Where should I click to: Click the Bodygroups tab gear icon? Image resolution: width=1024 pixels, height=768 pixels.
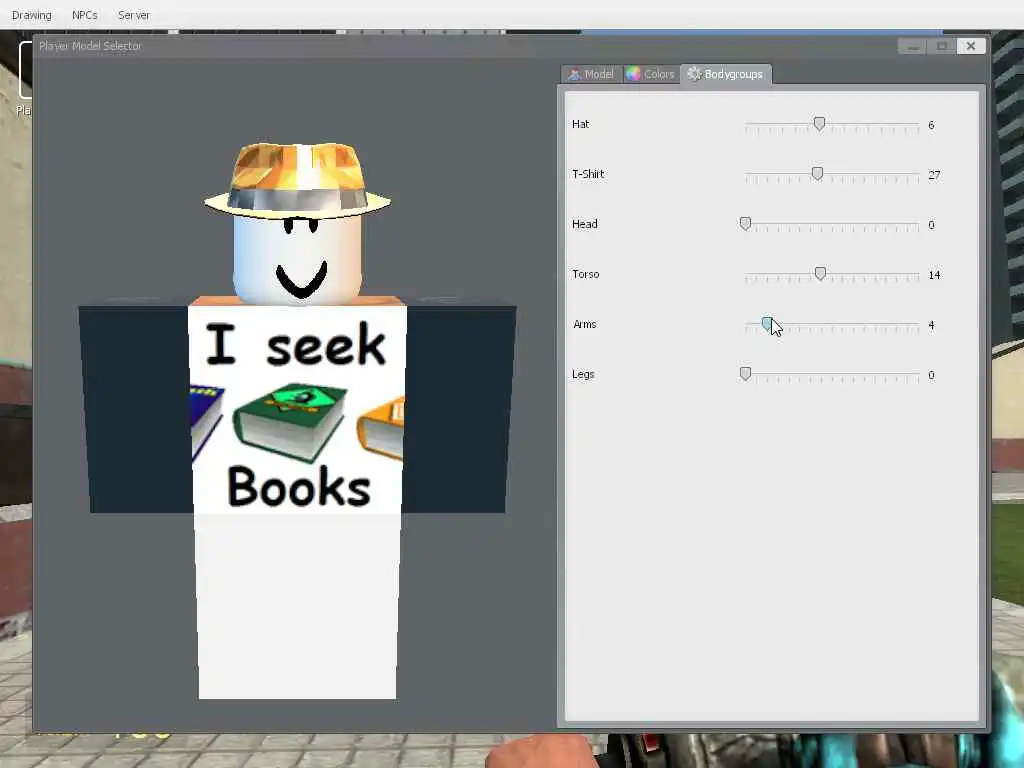click(694, 74)
